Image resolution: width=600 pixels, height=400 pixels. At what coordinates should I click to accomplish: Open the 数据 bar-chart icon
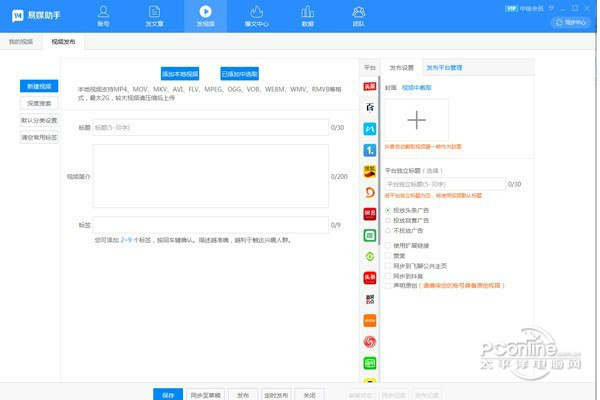307,16
